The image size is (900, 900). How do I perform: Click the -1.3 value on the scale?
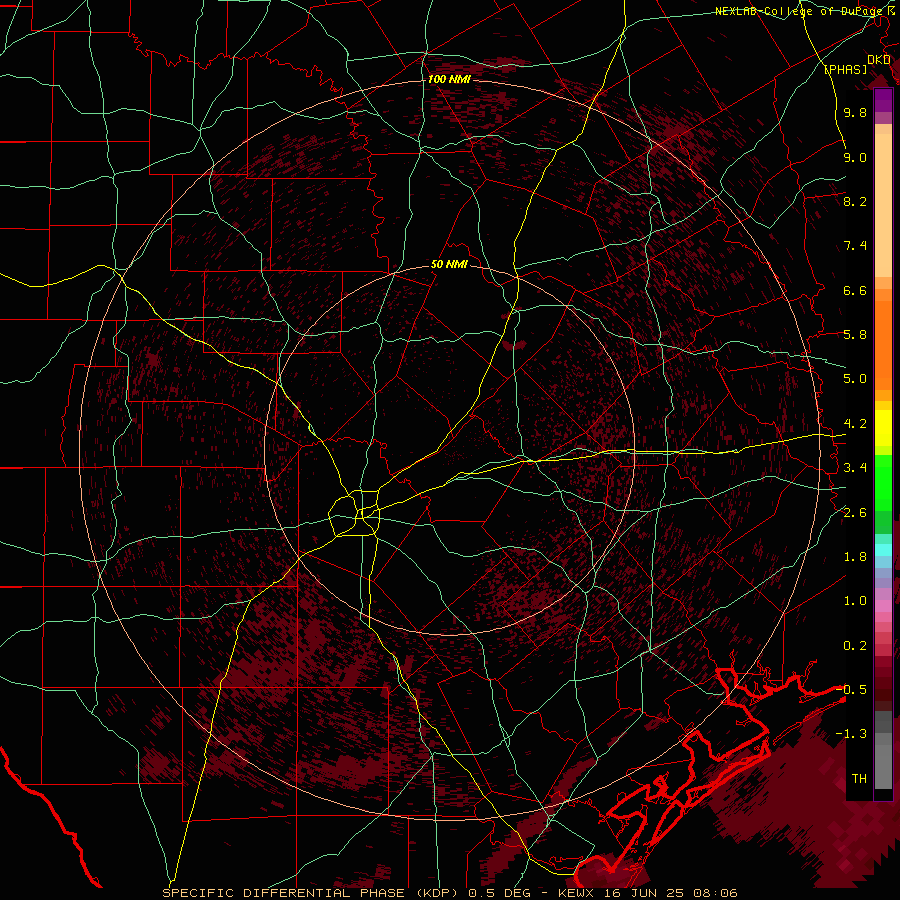[x=851, y=734]
